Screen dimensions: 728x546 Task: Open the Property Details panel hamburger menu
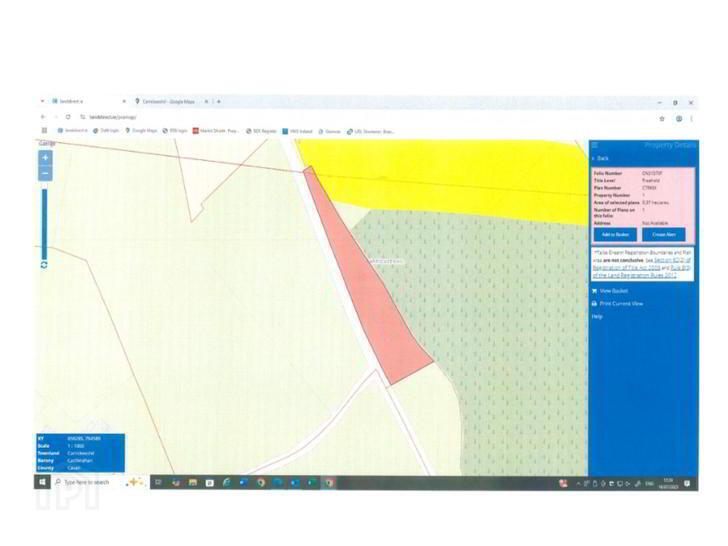point(595,145)
